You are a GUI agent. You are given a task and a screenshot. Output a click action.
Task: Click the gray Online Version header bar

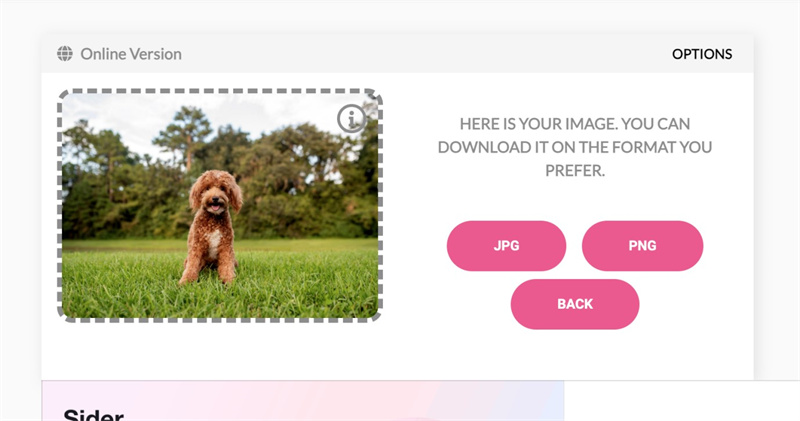point(397,54)
